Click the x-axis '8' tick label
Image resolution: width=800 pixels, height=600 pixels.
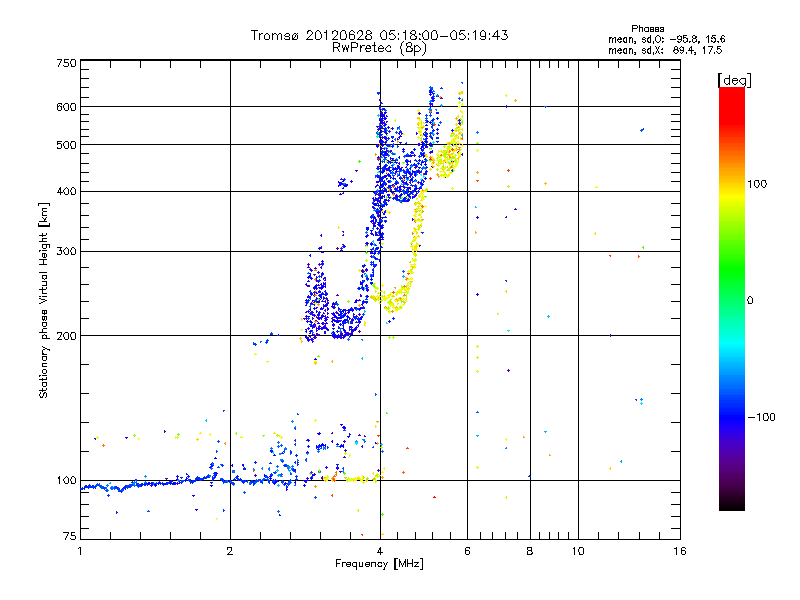point(530,551)
